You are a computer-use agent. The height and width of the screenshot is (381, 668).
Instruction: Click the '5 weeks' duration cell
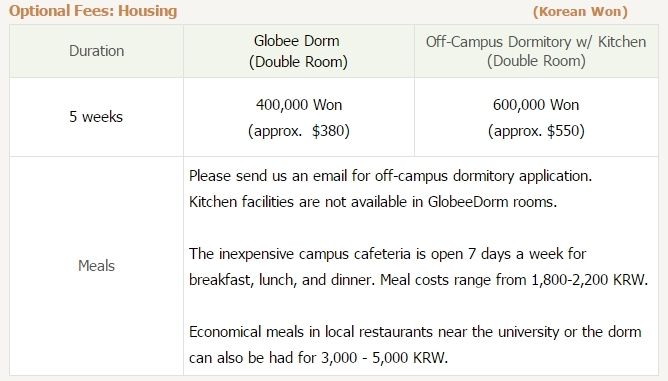tap(96, 117)
